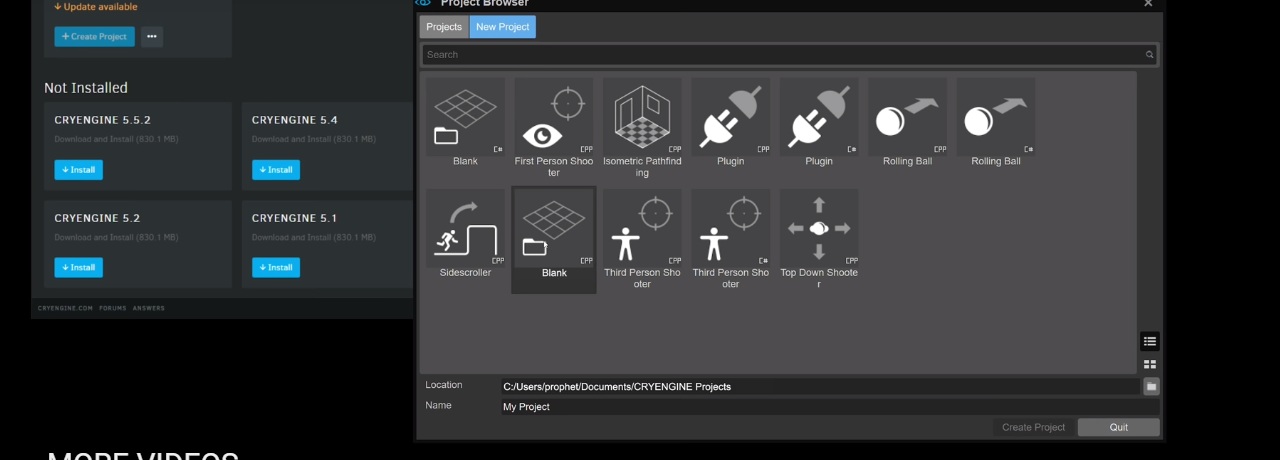
Task: Choose the First Person Shooter template
Action: [553, 129]
